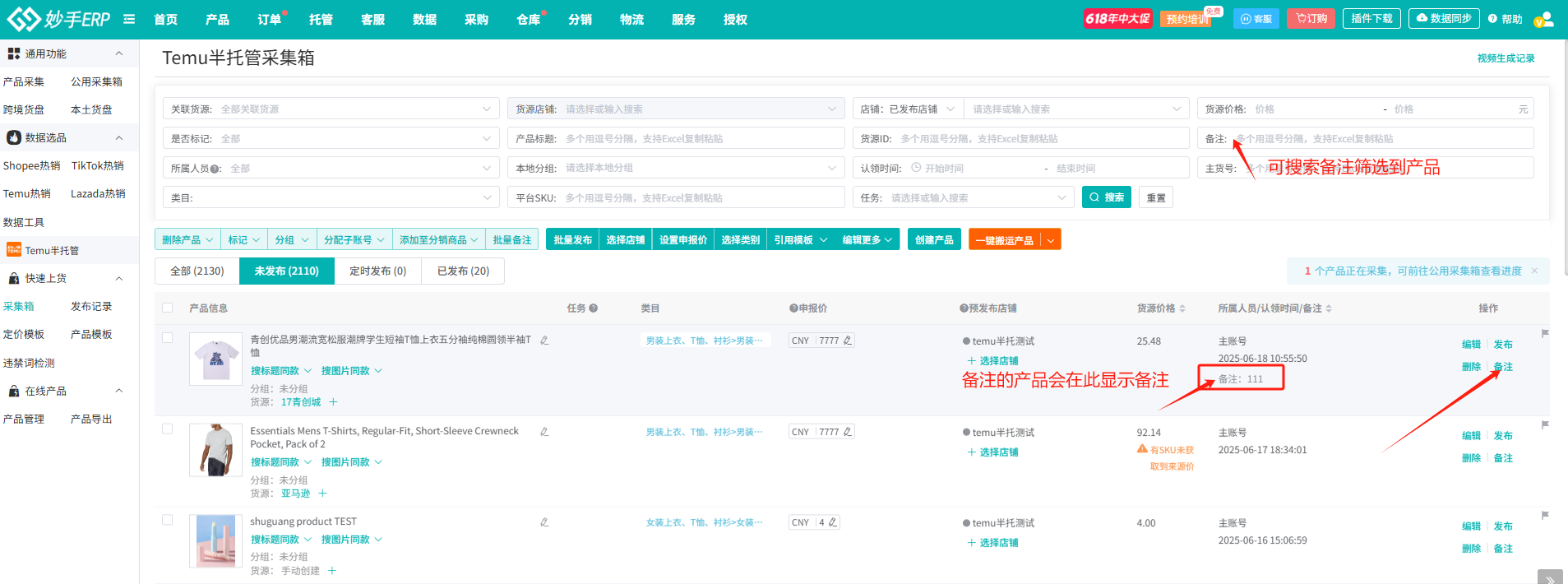Switch to the 已发布 (20) tab
The width and height of the screenshot is (1568, 584).
click(x=463, y=271)
